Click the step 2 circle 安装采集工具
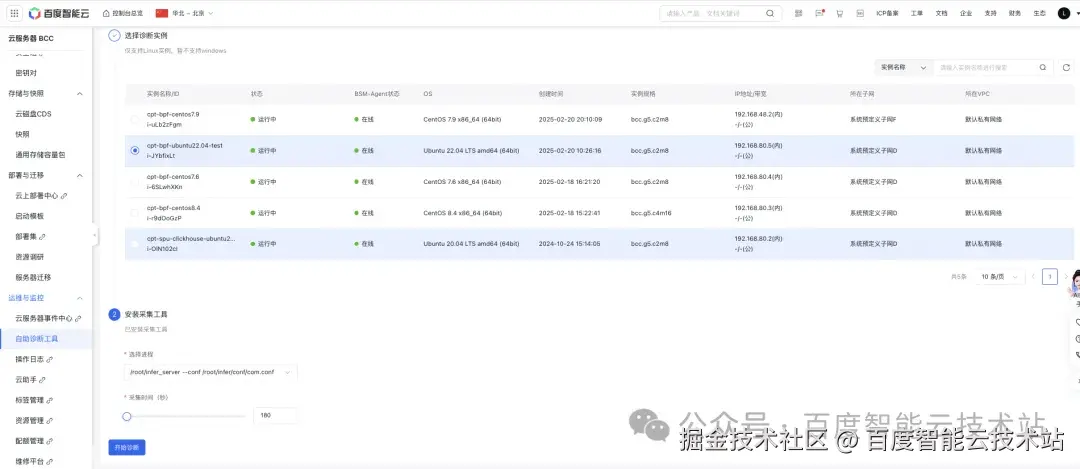1080x469 pixels. pos(114,314)
